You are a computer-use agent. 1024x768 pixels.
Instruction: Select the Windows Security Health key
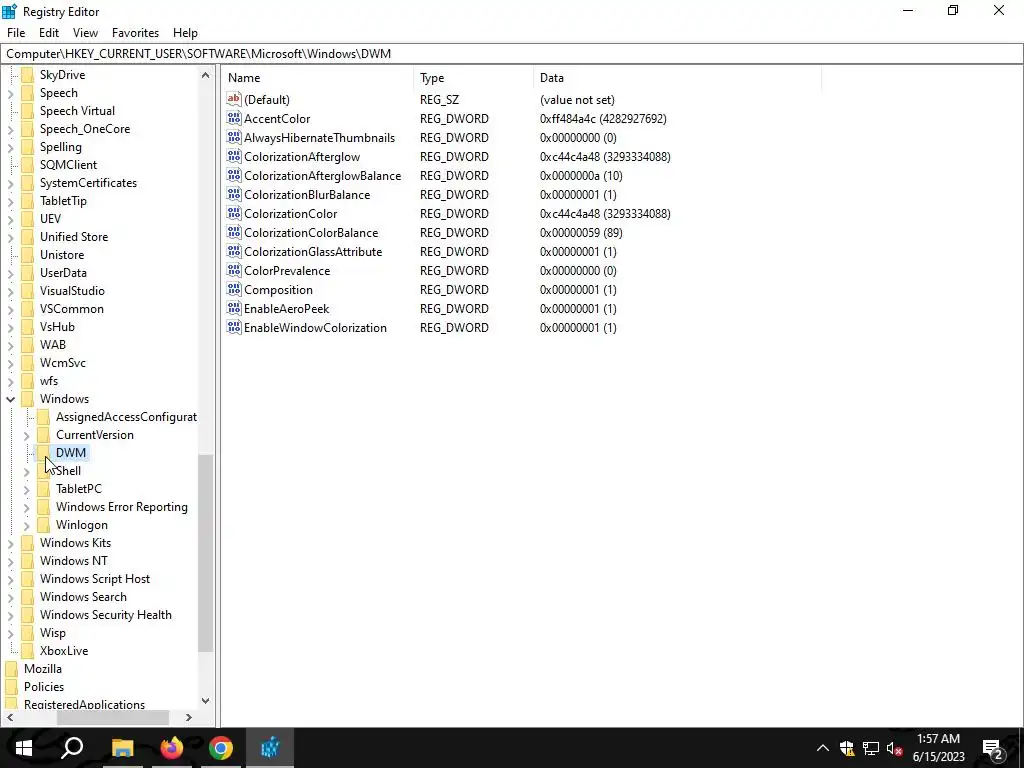(106, 615)
